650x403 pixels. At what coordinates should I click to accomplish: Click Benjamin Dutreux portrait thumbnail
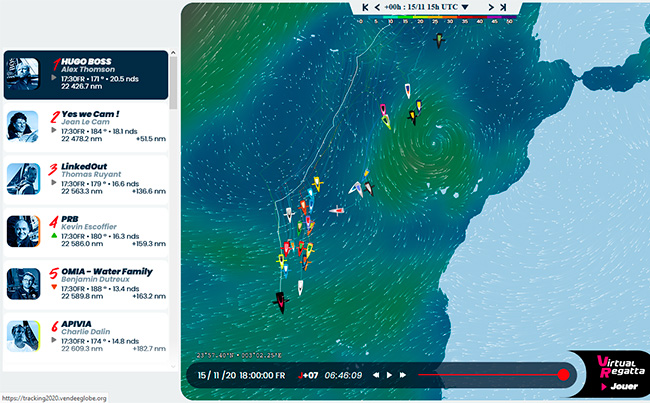click(x=23, y=284)
